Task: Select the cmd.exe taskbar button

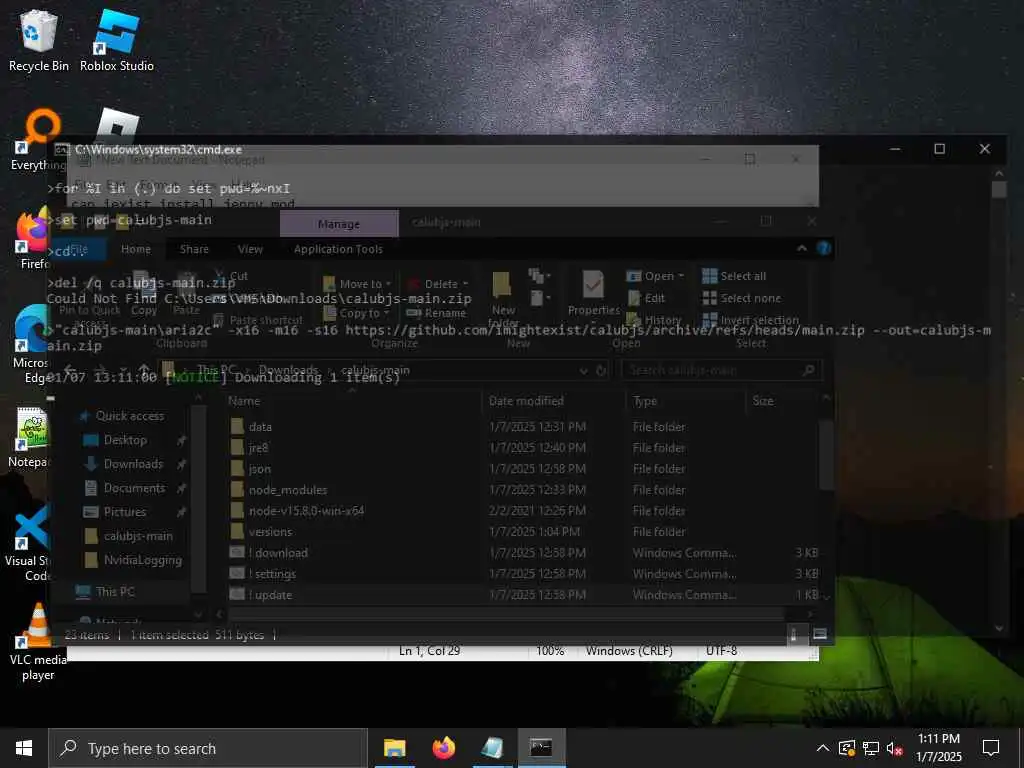Action: (541, 748)
